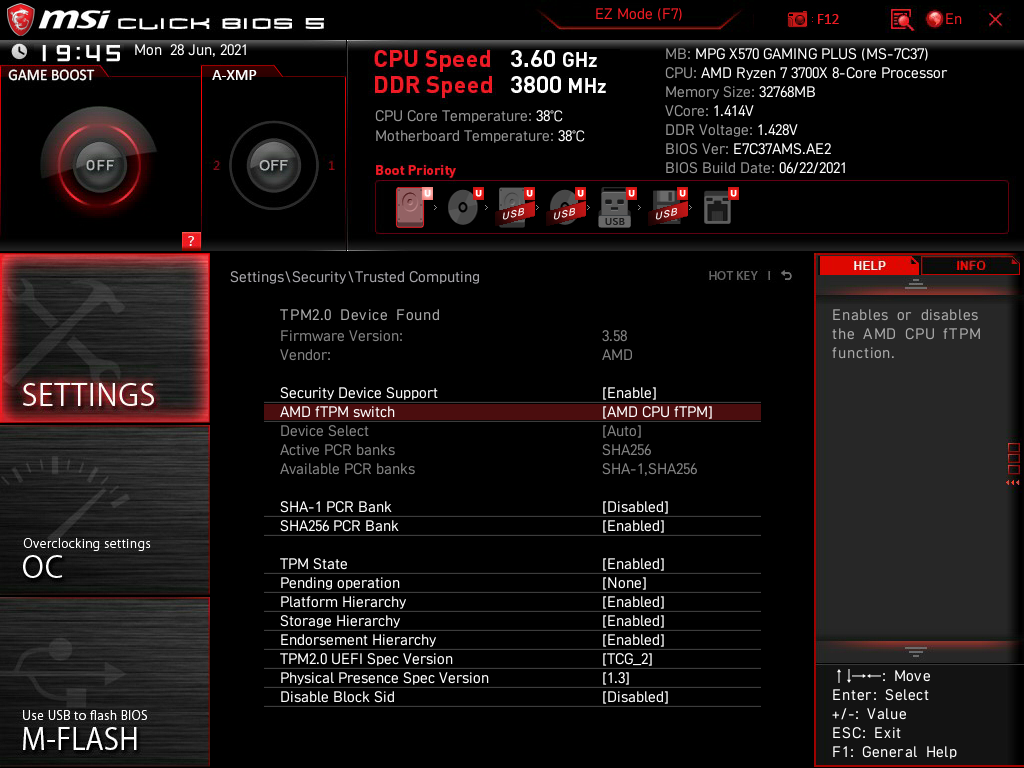
Task: Click the Settings\Security\Trusted Computing breadcrumb
Action: (355, 277)
